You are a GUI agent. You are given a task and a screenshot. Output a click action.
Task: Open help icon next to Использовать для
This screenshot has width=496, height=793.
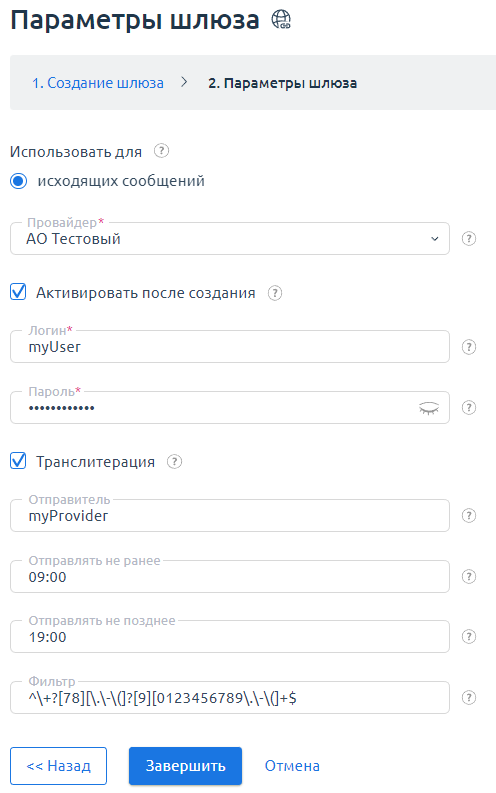point(161,151)
